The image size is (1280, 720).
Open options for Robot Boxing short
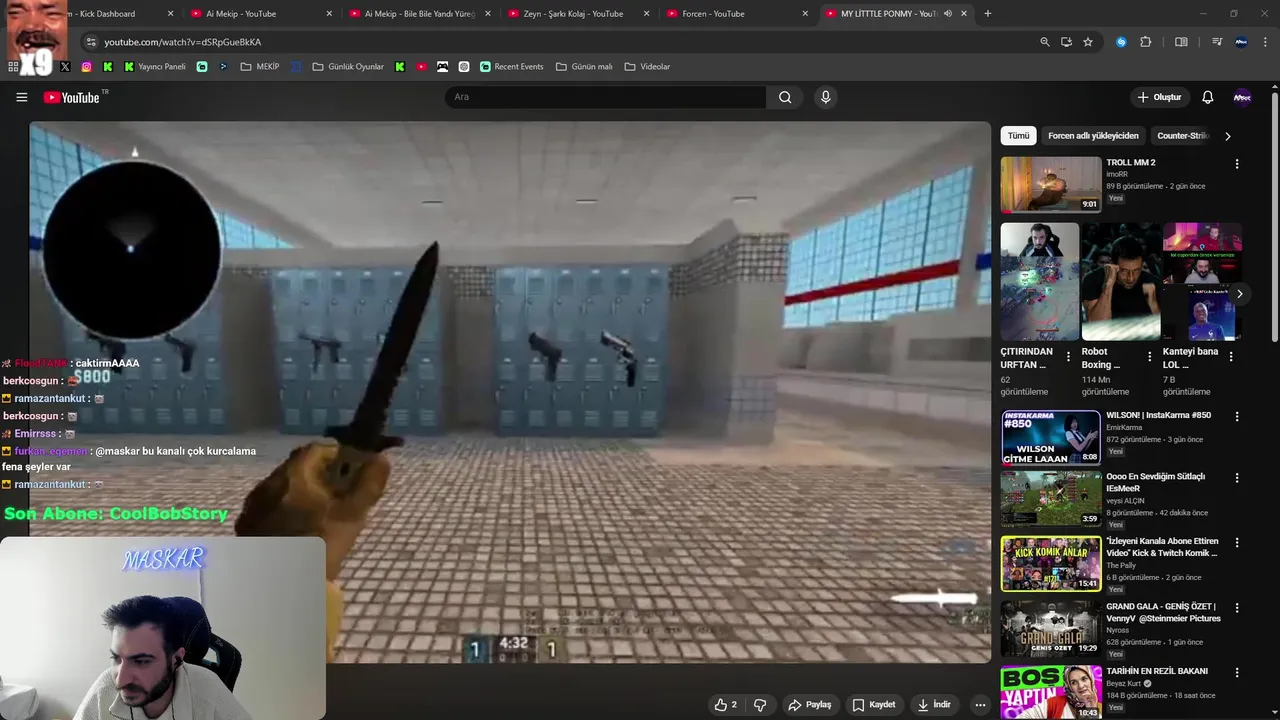(x=1149, y=356)
